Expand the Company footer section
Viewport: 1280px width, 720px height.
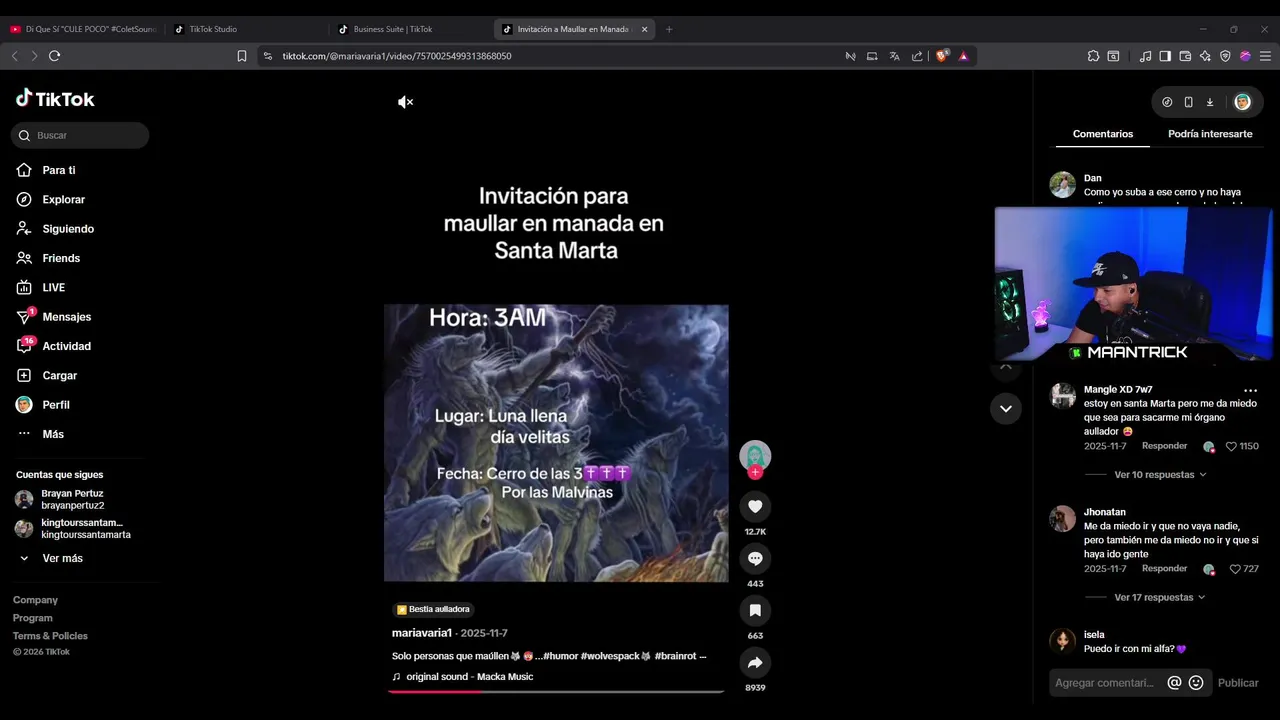click(x=35, y=600)
